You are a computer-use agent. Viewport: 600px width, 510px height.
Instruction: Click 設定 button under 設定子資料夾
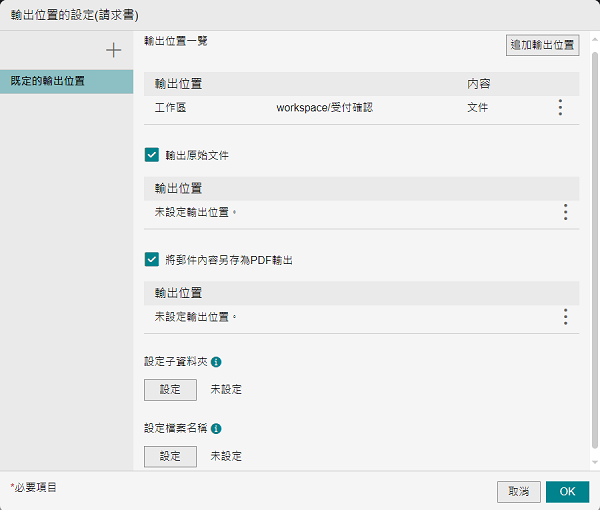point(170,389)
